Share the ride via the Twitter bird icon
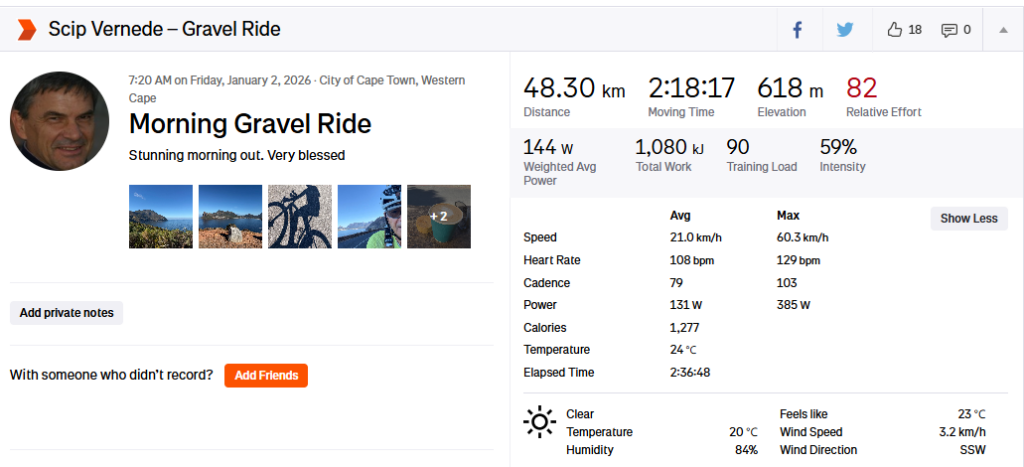1024x467 pixels. click(845, 30)
